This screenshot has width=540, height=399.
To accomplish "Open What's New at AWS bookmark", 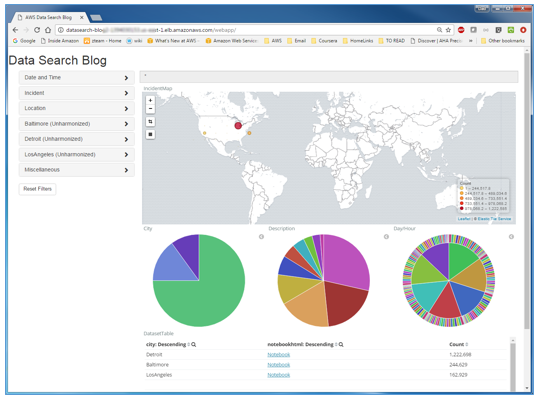I will point(172,41).
